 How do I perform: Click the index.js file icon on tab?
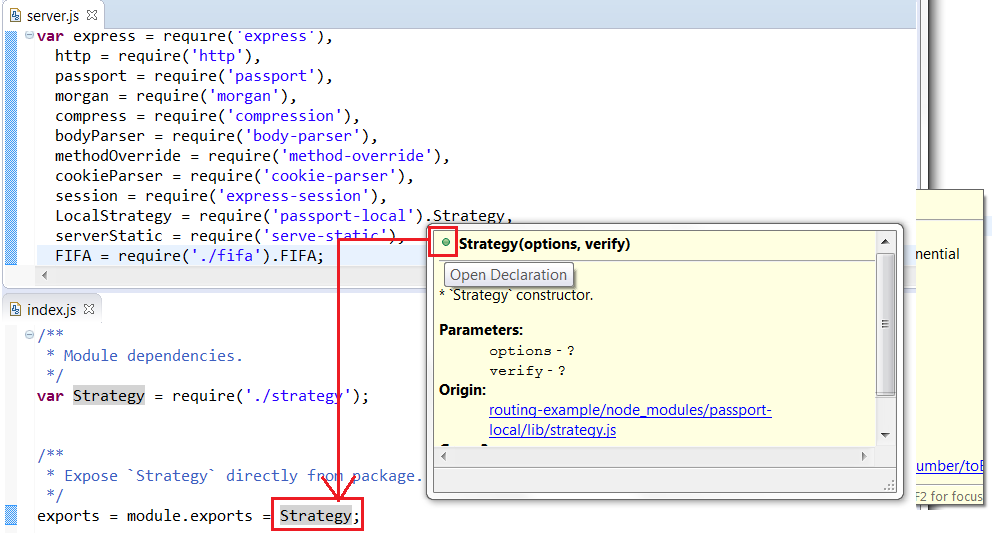(16, 310)
